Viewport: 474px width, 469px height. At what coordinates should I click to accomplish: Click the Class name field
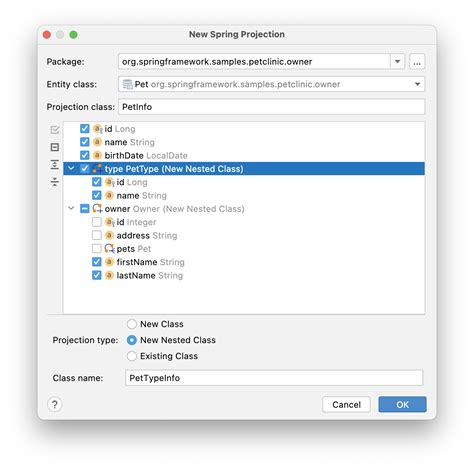274,378
